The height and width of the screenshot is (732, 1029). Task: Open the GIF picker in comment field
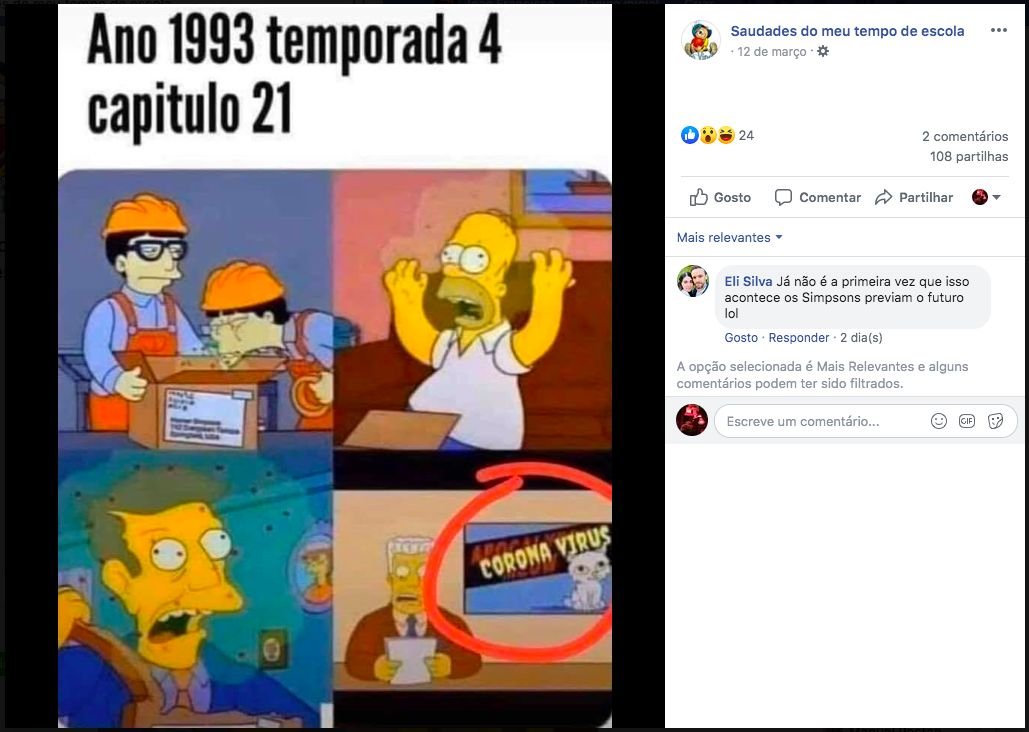[967, 421]
